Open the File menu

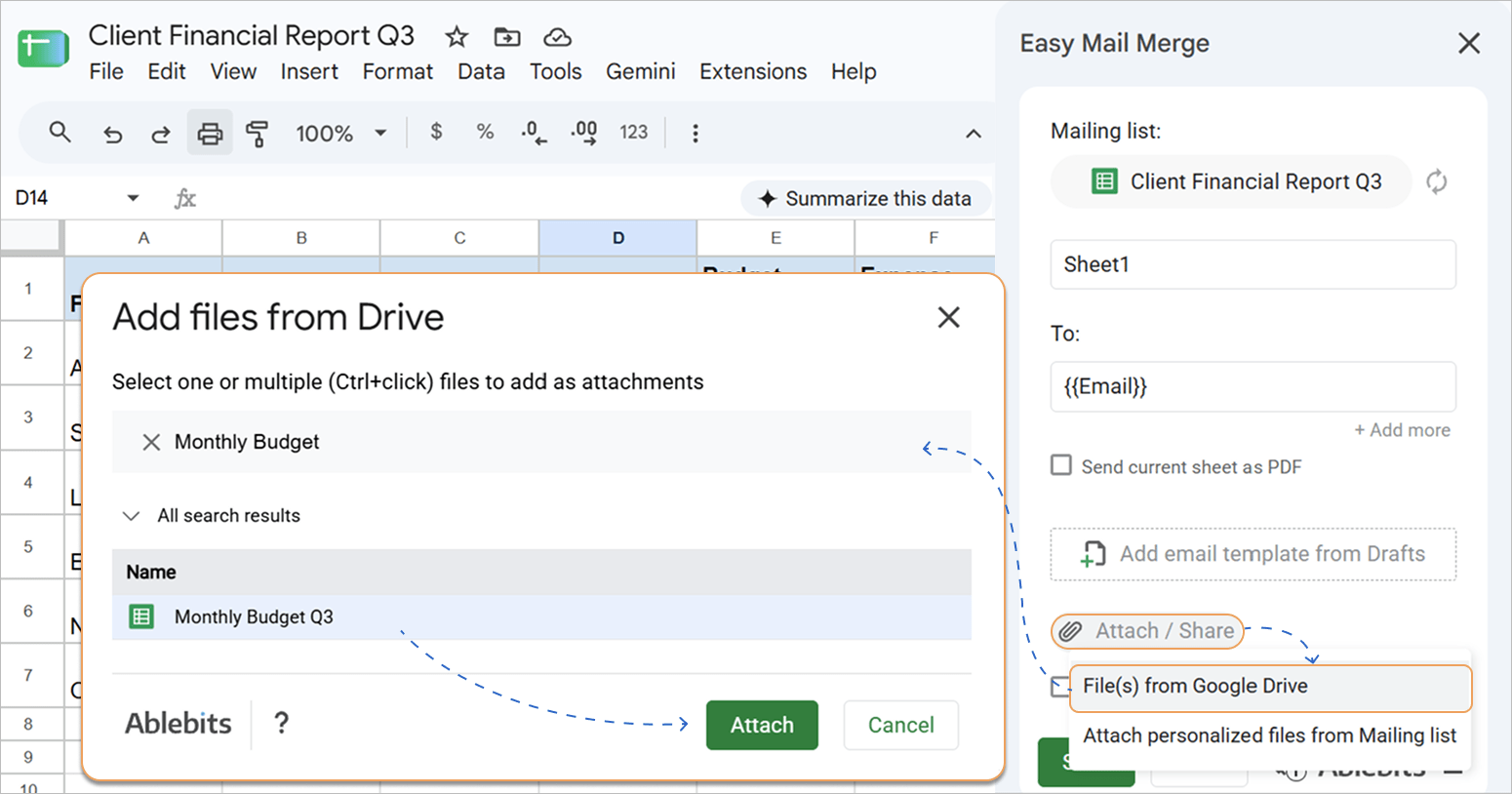point(106,71)
